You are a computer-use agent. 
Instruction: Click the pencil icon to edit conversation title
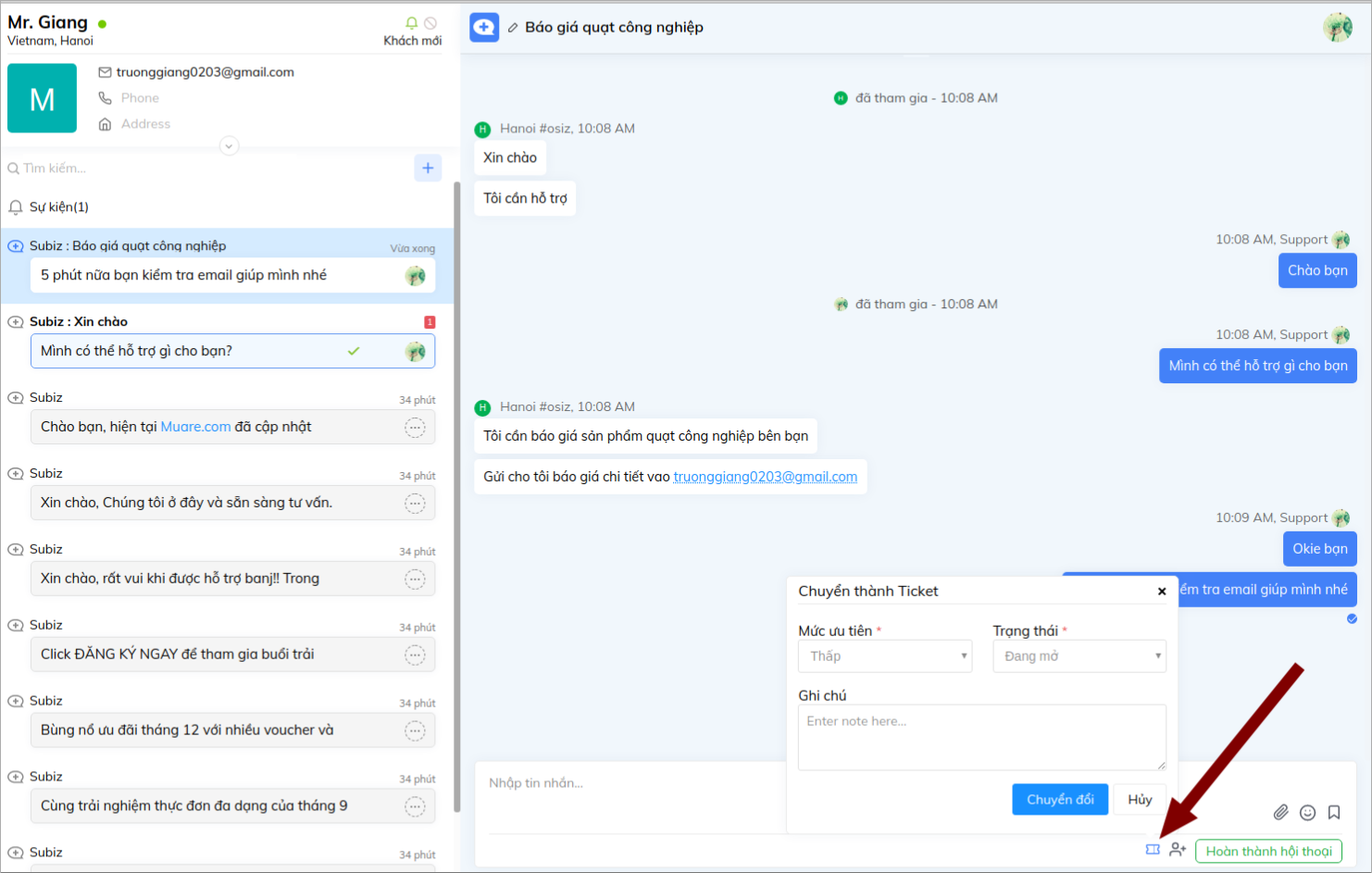513,28
